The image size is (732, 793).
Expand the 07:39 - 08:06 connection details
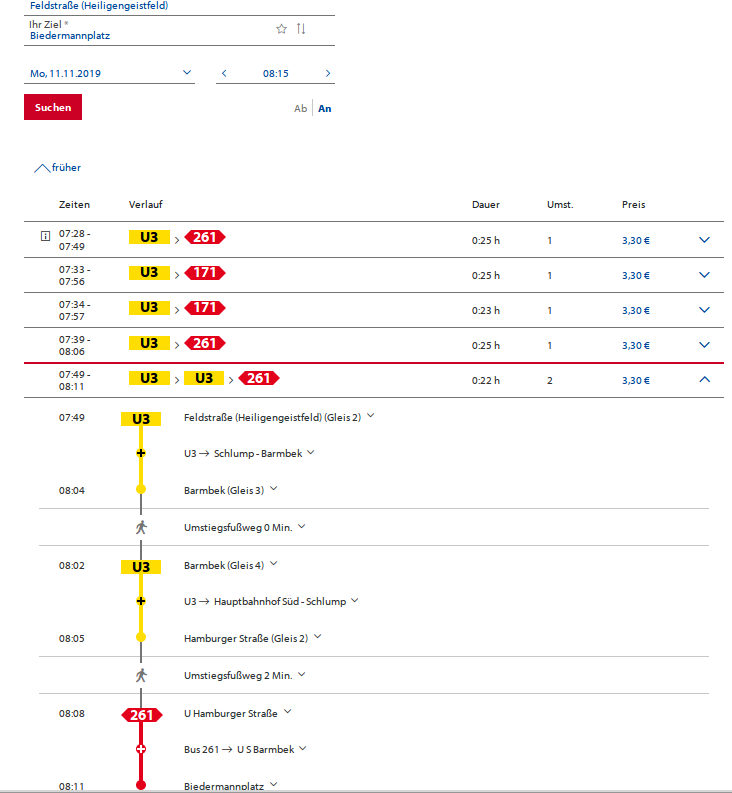click(x=704, y=344)
